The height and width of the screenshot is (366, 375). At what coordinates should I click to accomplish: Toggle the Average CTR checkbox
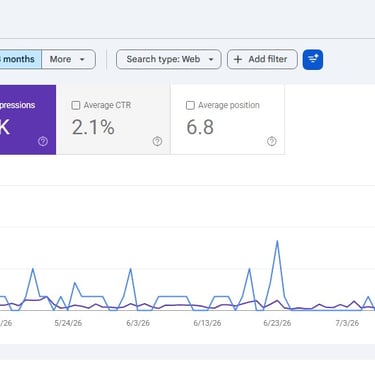coord(76,105)
